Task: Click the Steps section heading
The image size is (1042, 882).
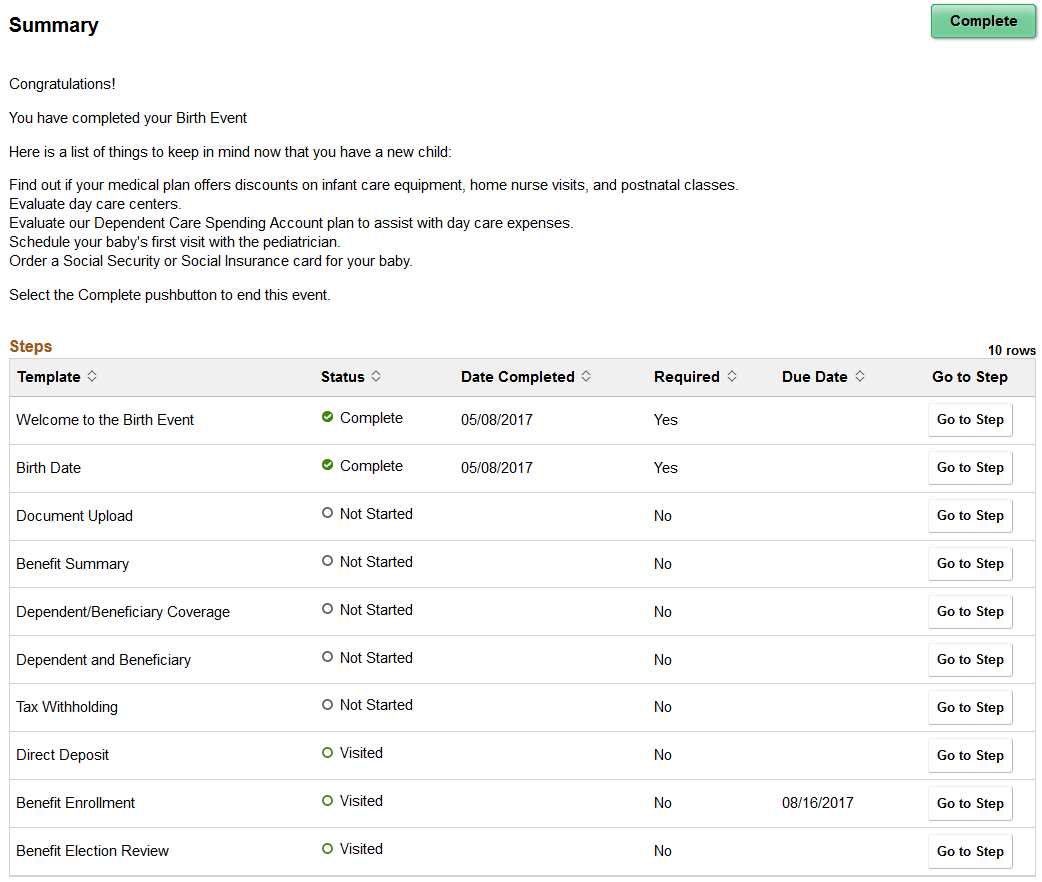Action: [x=30, y=346]
